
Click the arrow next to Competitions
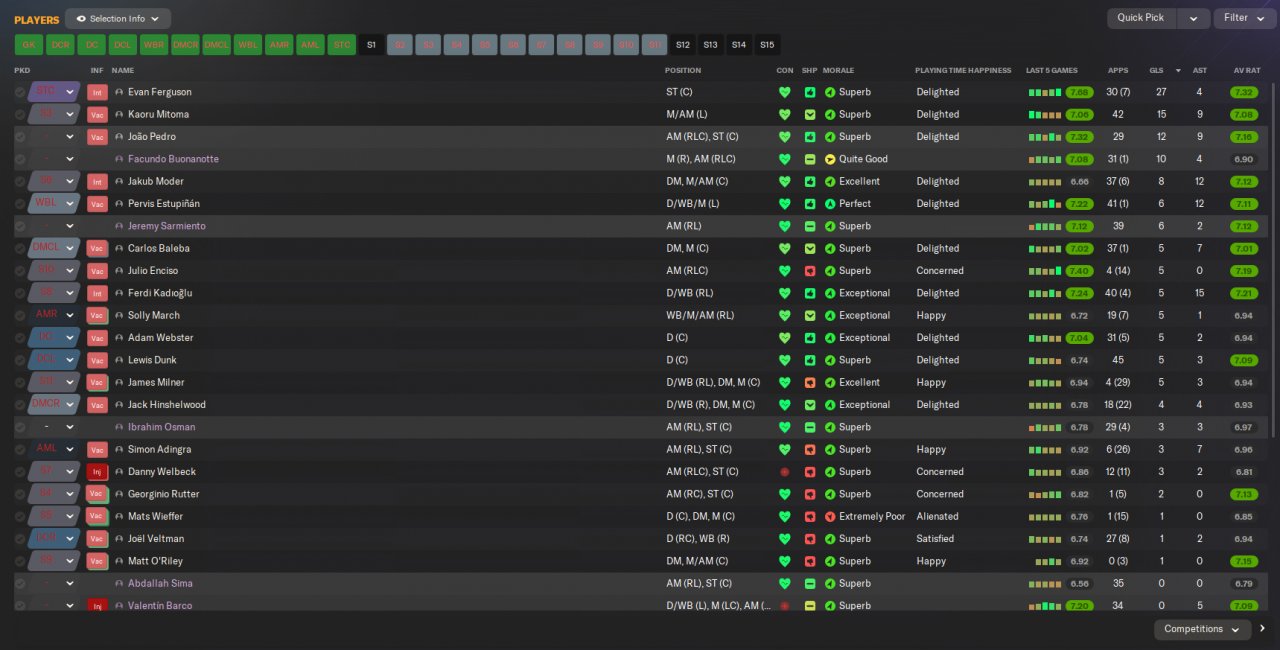[1263, 629]
